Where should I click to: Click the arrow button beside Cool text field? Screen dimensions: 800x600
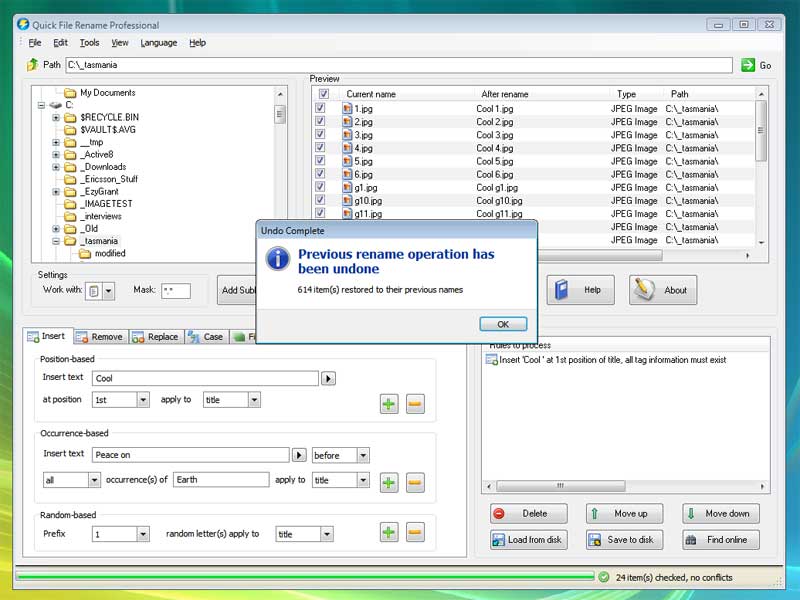pyautogui.click(x=328, y=379)
